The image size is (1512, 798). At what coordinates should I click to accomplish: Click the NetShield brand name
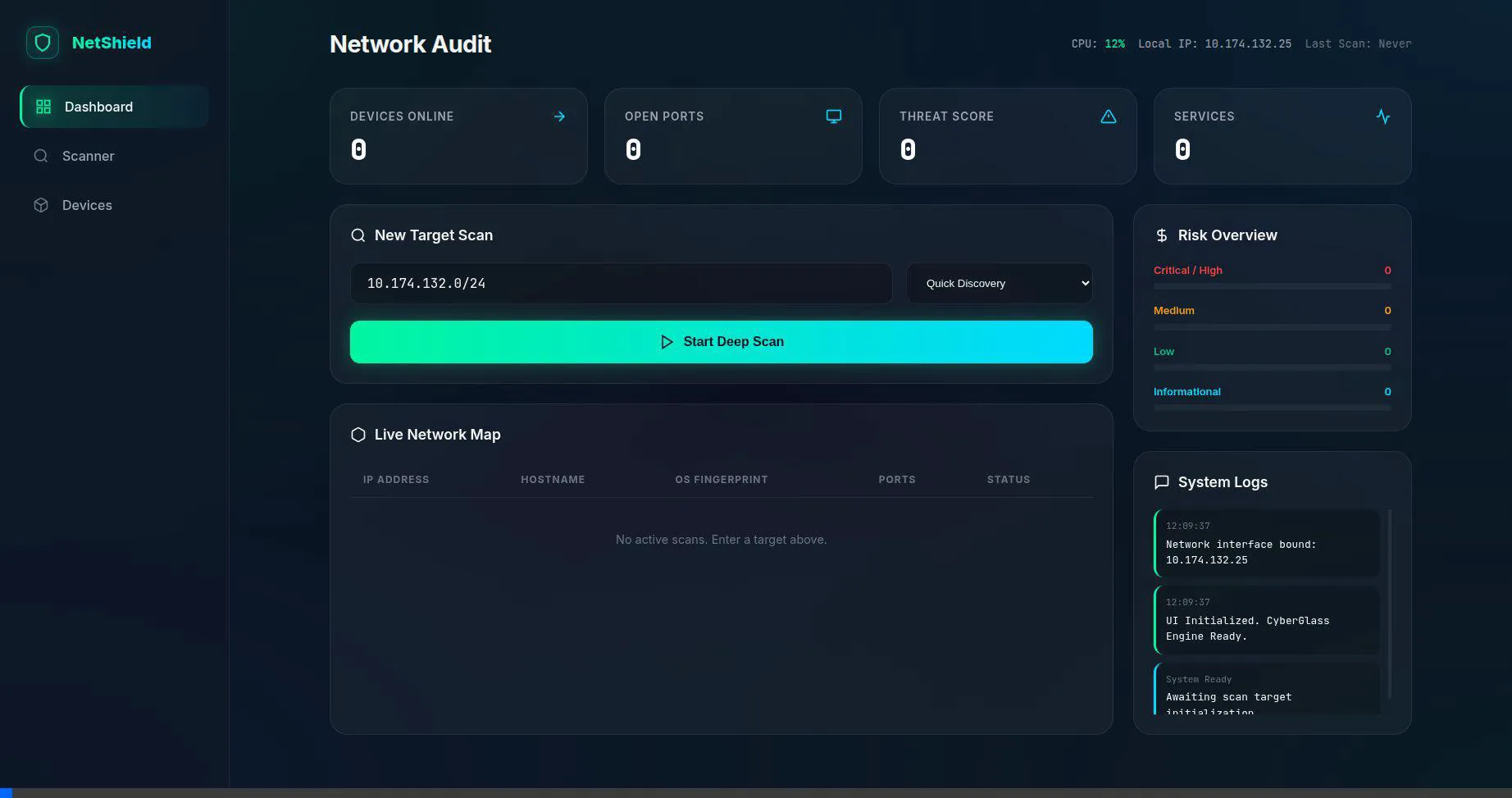[112, 43]
